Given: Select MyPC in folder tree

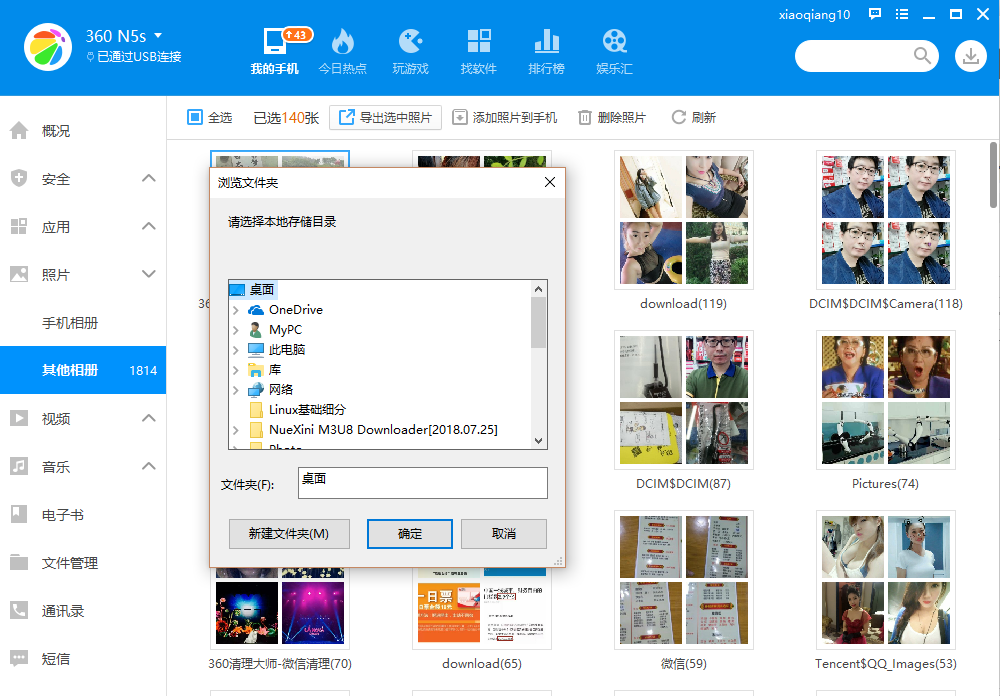Looking at the screenshot, I should (285, 330).
